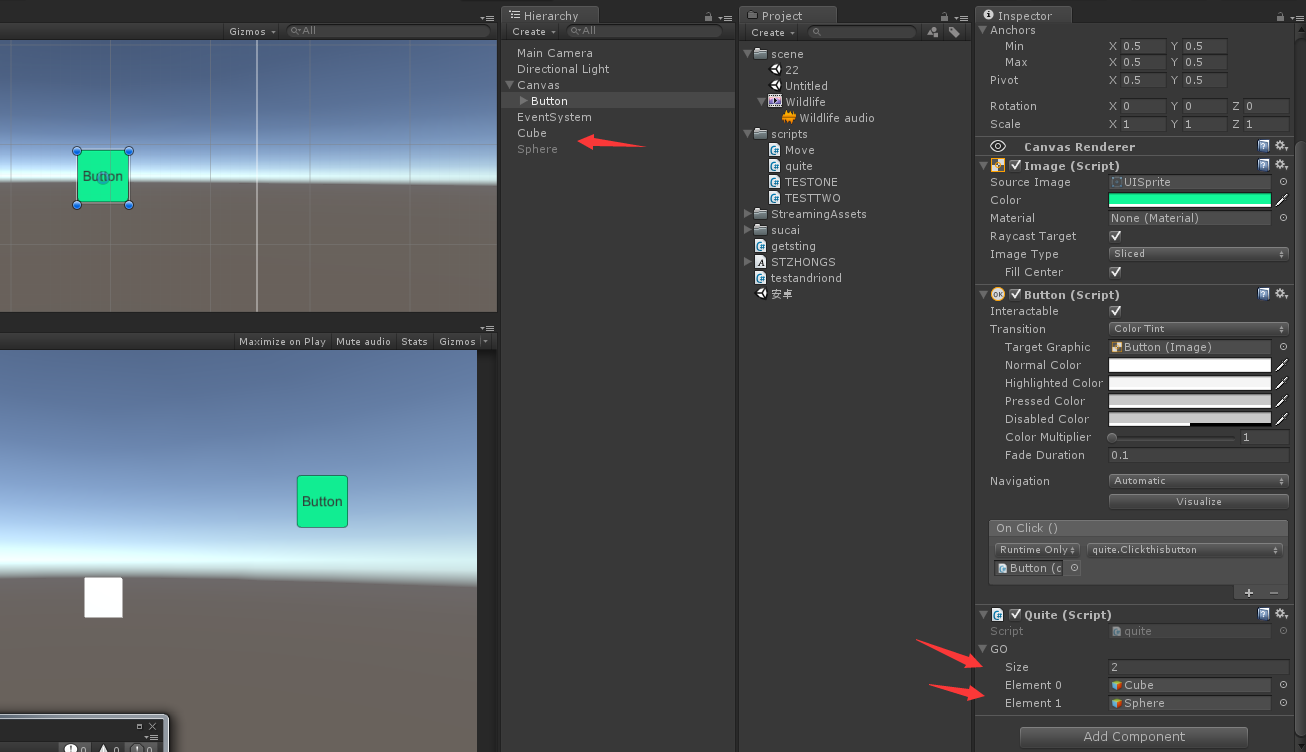1306x752 pixels.
Task: Toggle the Interactable checkbox off
Action: point(1114,311)
